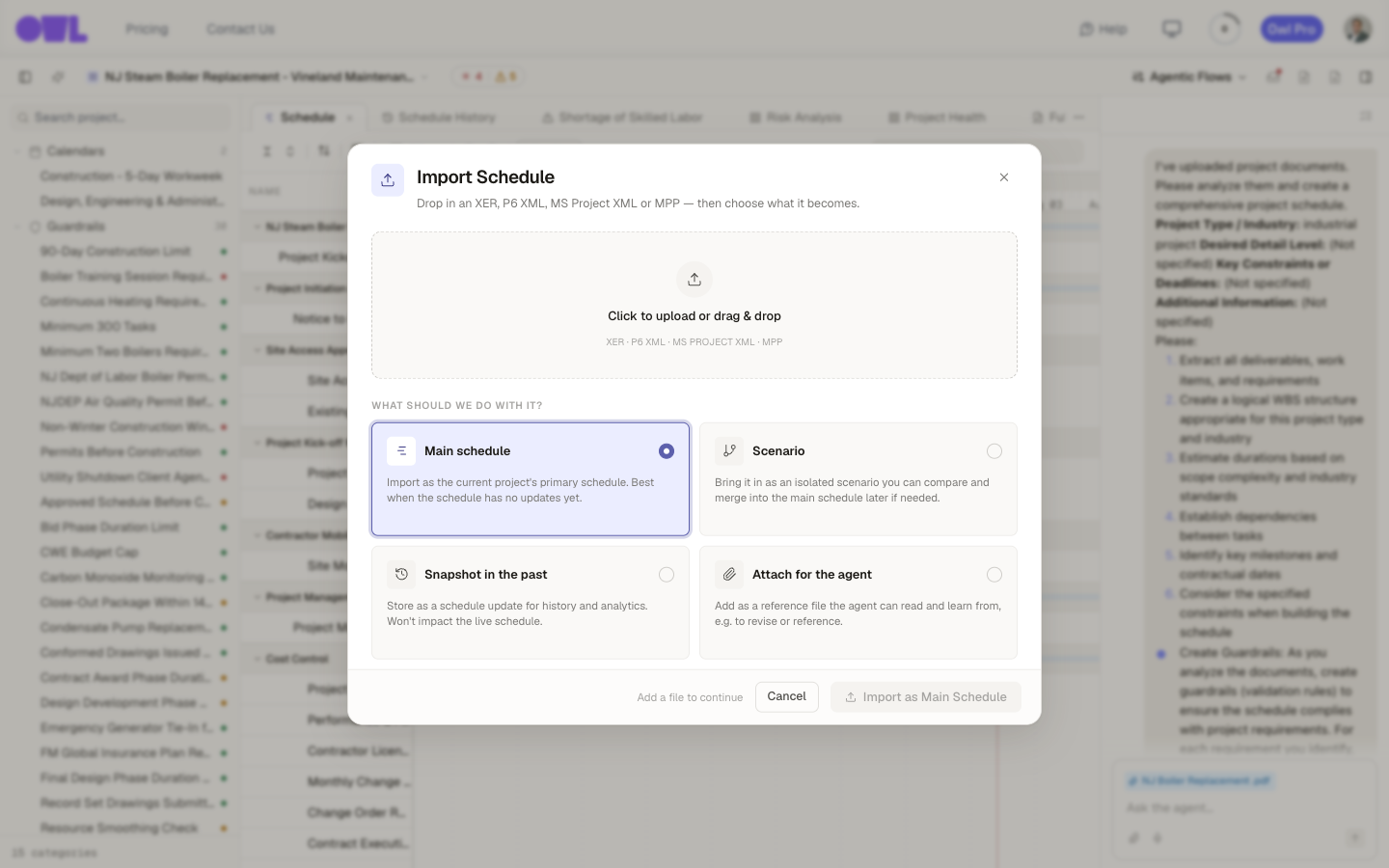
Task: Select the Main schedule radio option
Action: click(667, 451)
